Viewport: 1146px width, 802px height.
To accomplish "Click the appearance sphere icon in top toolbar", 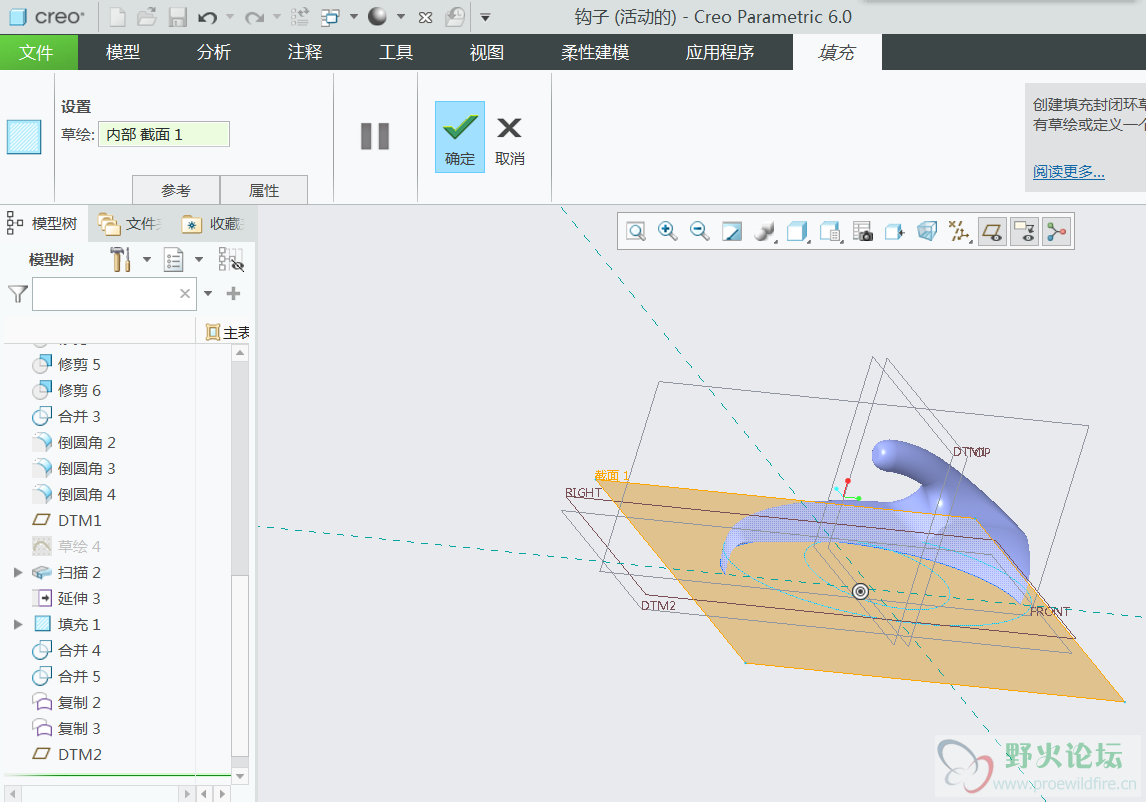I will (377, 17).
